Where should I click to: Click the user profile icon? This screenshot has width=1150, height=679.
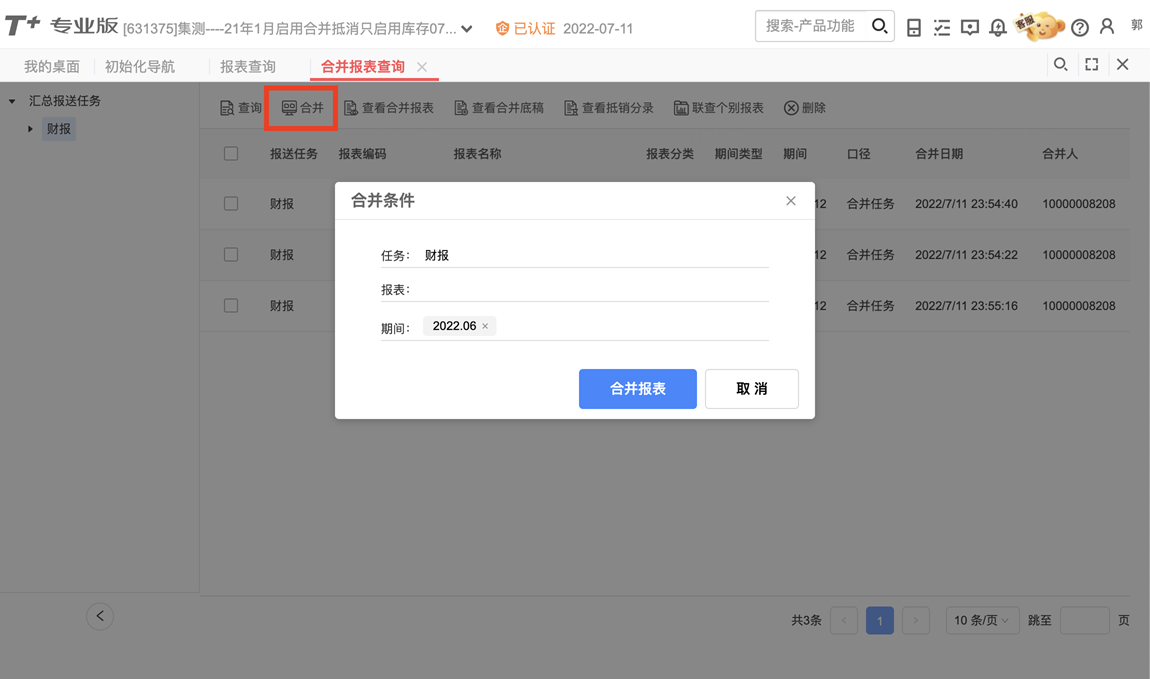(1107, 27)
